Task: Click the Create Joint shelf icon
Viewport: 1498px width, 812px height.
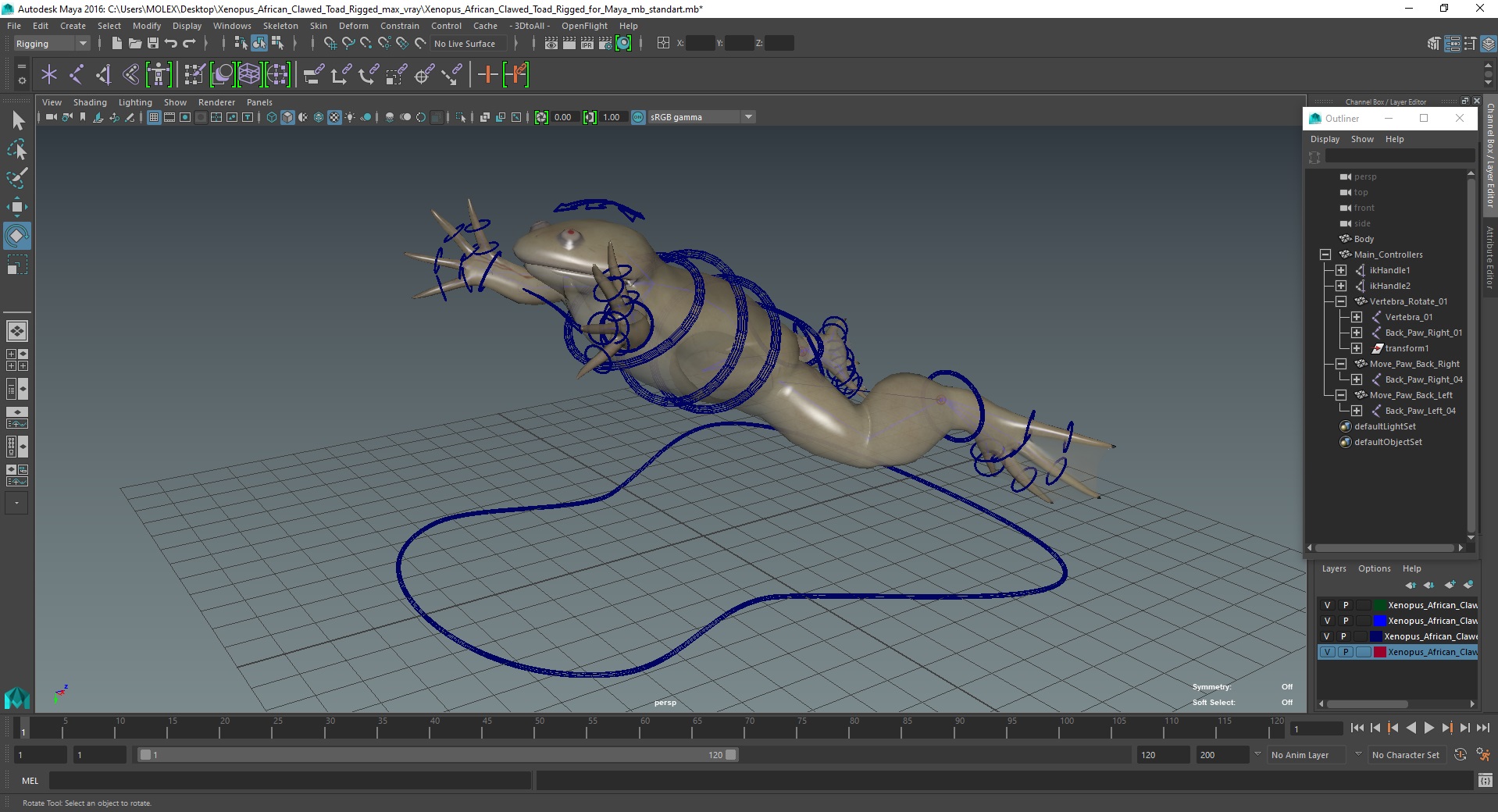Action: (x=77, y=75)
